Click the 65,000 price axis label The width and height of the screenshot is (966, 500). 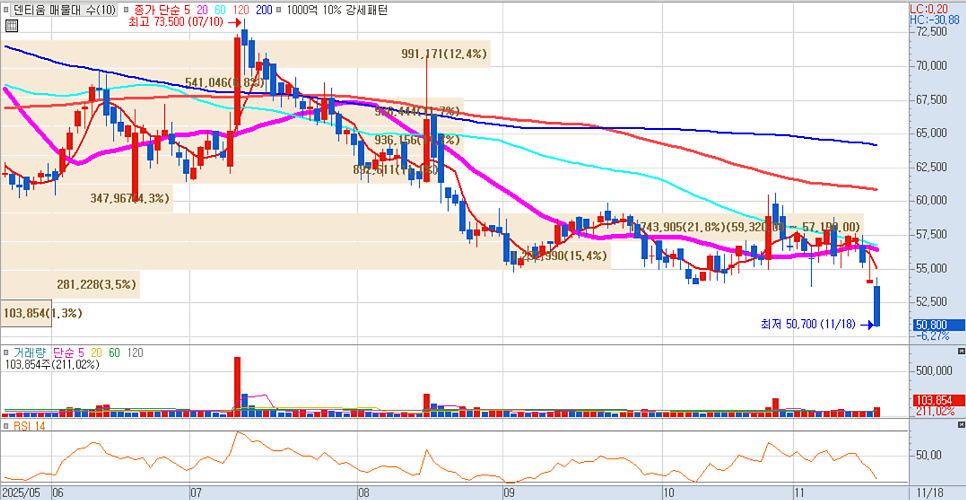932,133
